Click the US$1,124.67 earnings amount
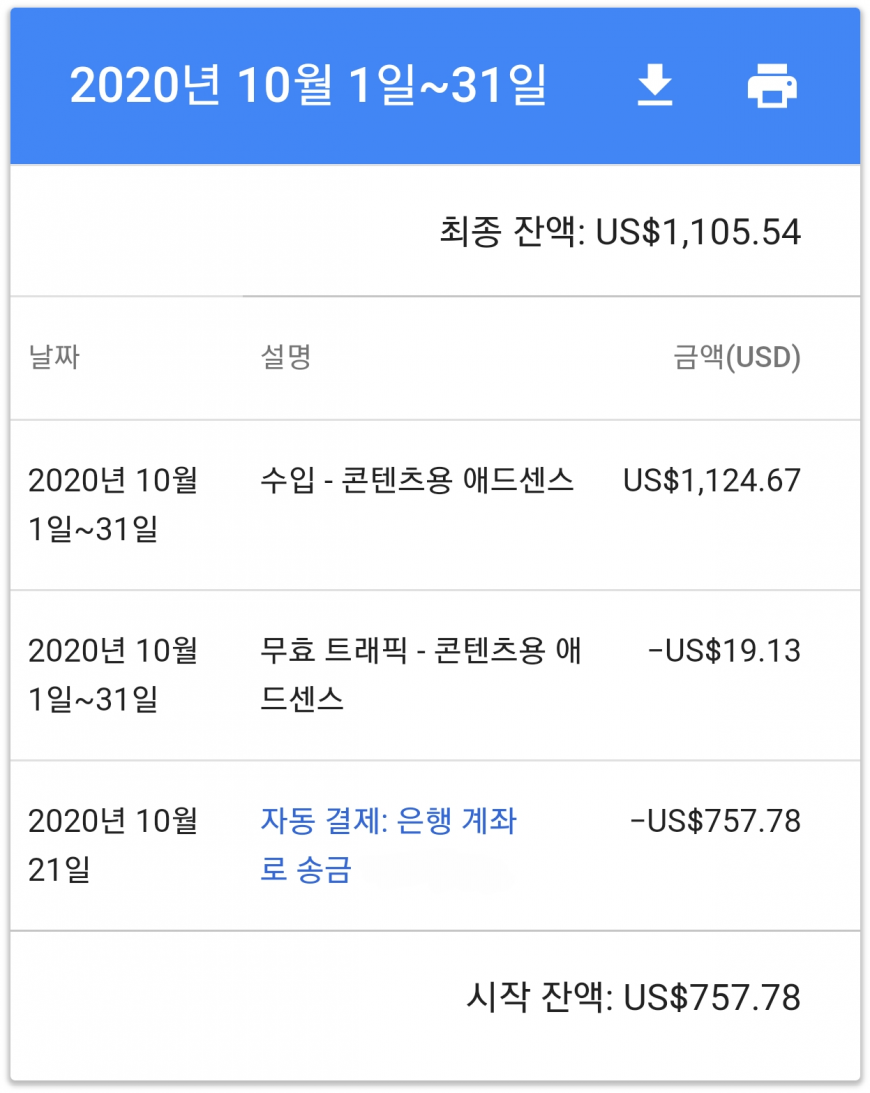Image resolution: width=870 pixels, height=1093 pixels. [x=712, y=481]
